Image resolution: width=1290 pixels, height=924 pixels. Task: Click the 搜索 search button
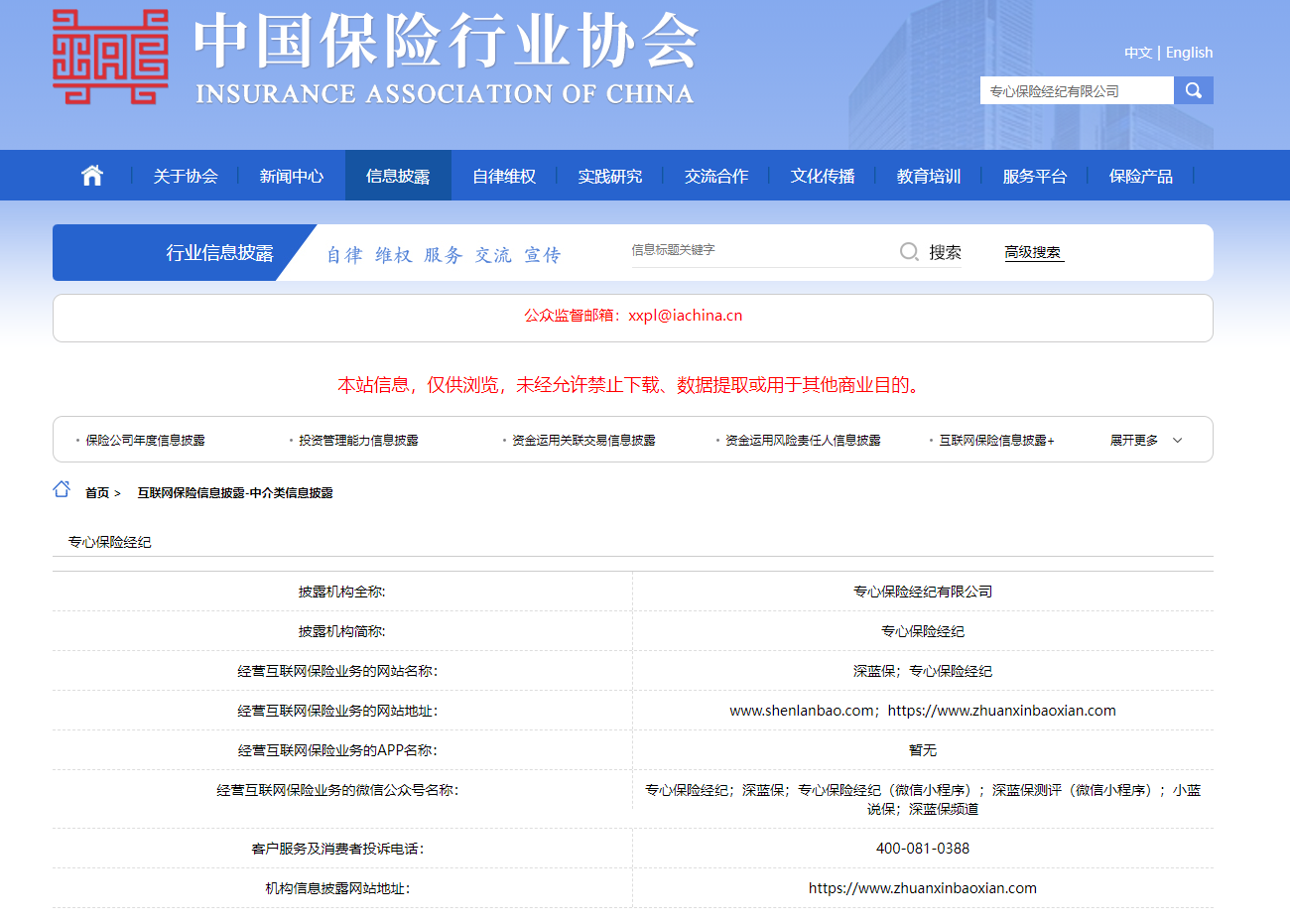coord(948,252)
